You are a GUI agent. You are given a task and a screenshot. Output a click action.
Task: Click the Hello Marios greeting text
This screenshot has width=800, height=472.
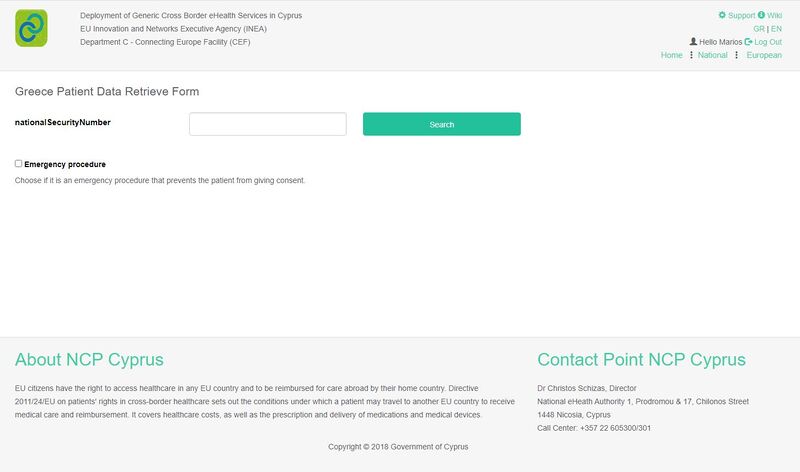point(721,42)
